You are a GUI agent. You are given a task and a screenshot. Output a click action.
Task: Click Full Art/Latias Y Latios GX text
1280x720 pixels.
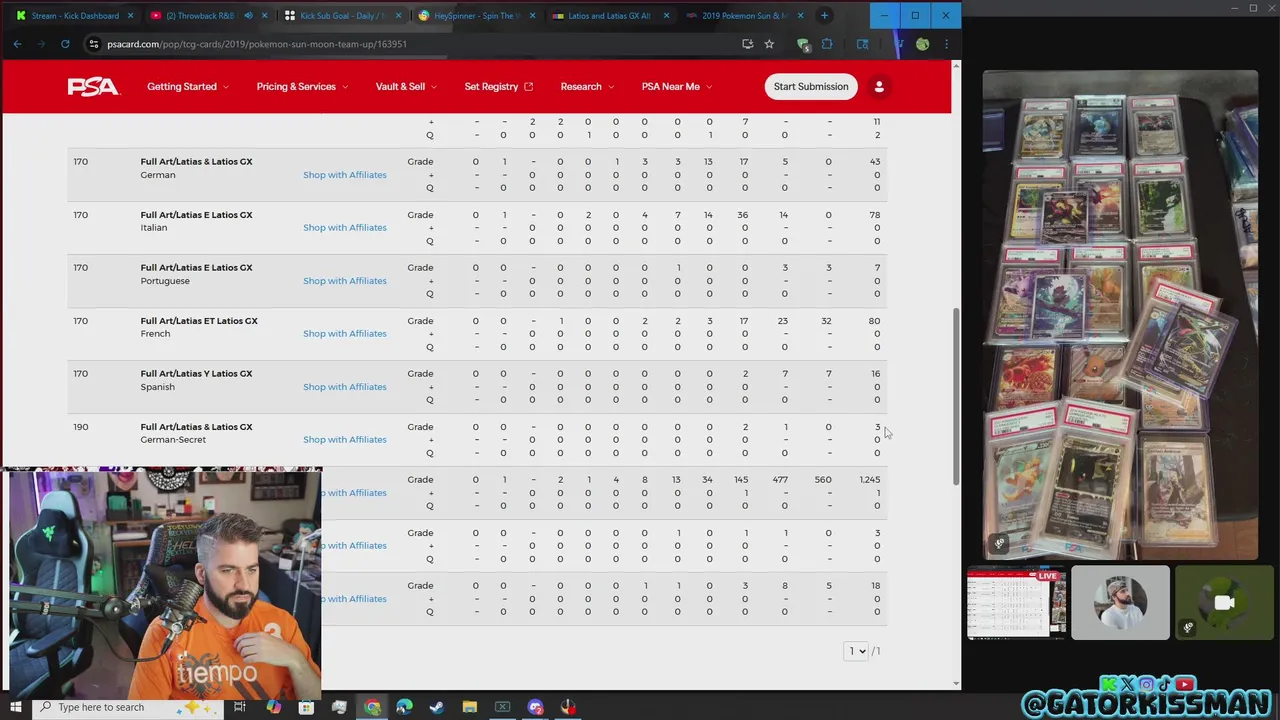[196, 374]
